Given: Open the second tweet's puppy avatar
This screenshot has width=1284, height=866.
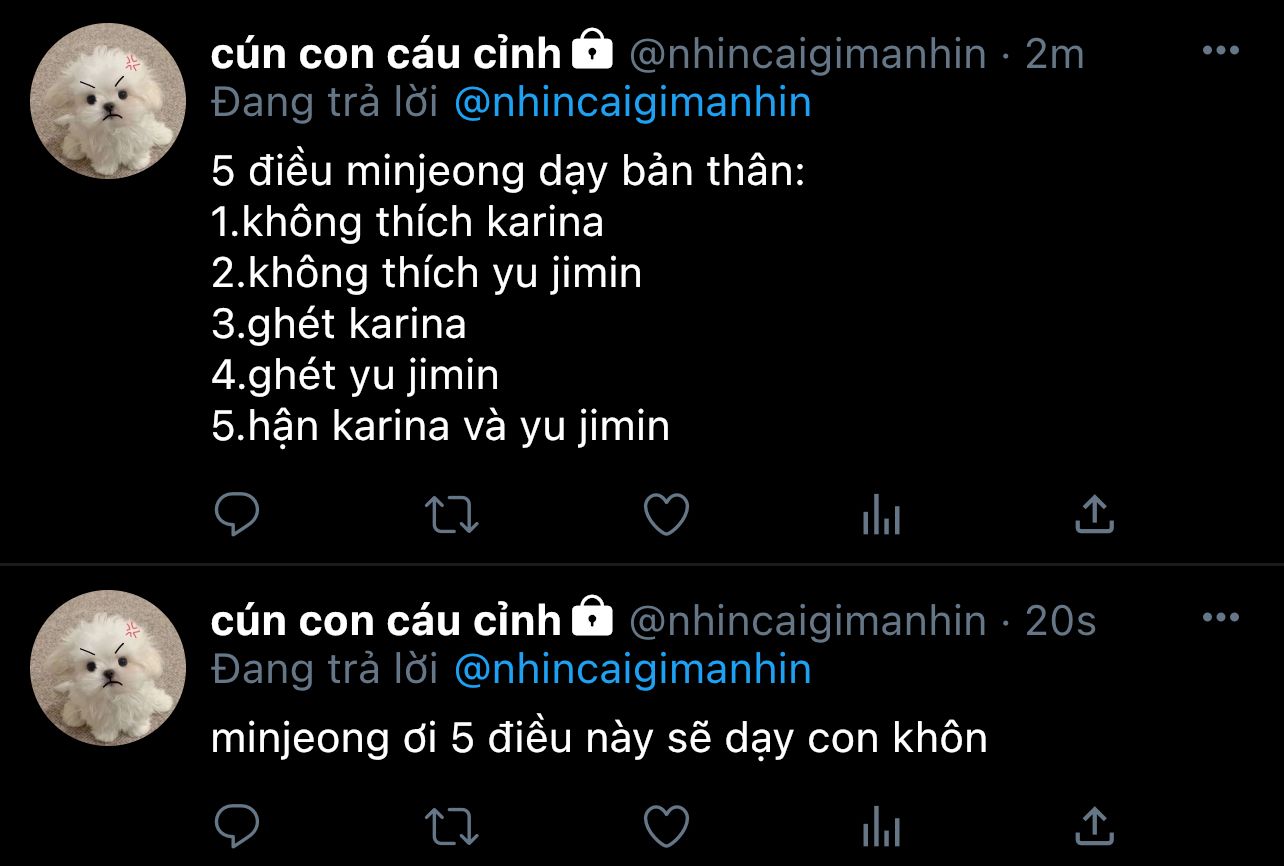Looking at the screenshot, I should 108,667.
